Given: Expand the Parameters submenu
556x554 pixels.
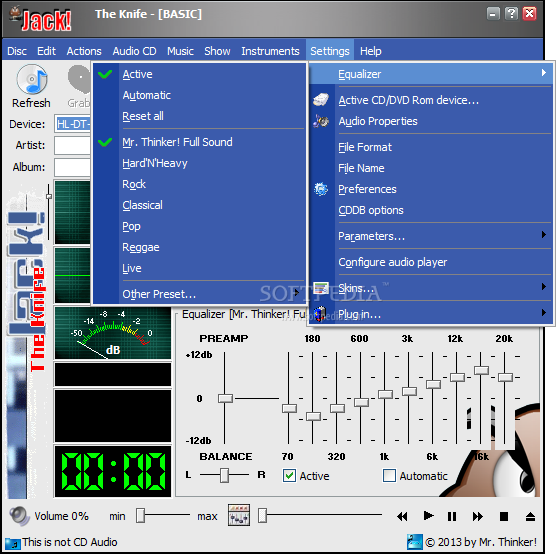Looking at the screenshot, I should [x=430, y=236].
